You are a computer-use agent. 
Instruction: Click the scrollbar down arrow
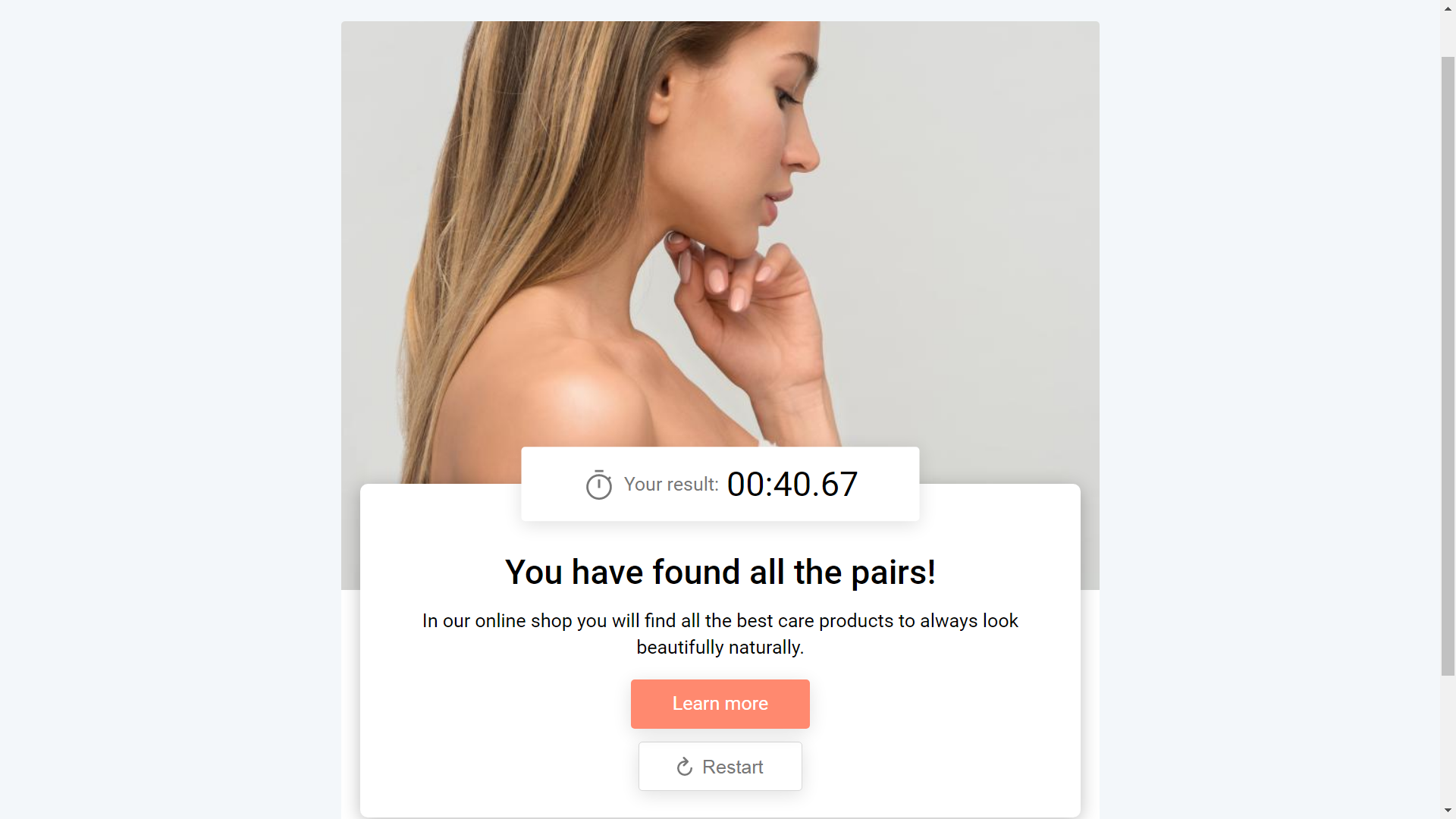[1448, 811]
